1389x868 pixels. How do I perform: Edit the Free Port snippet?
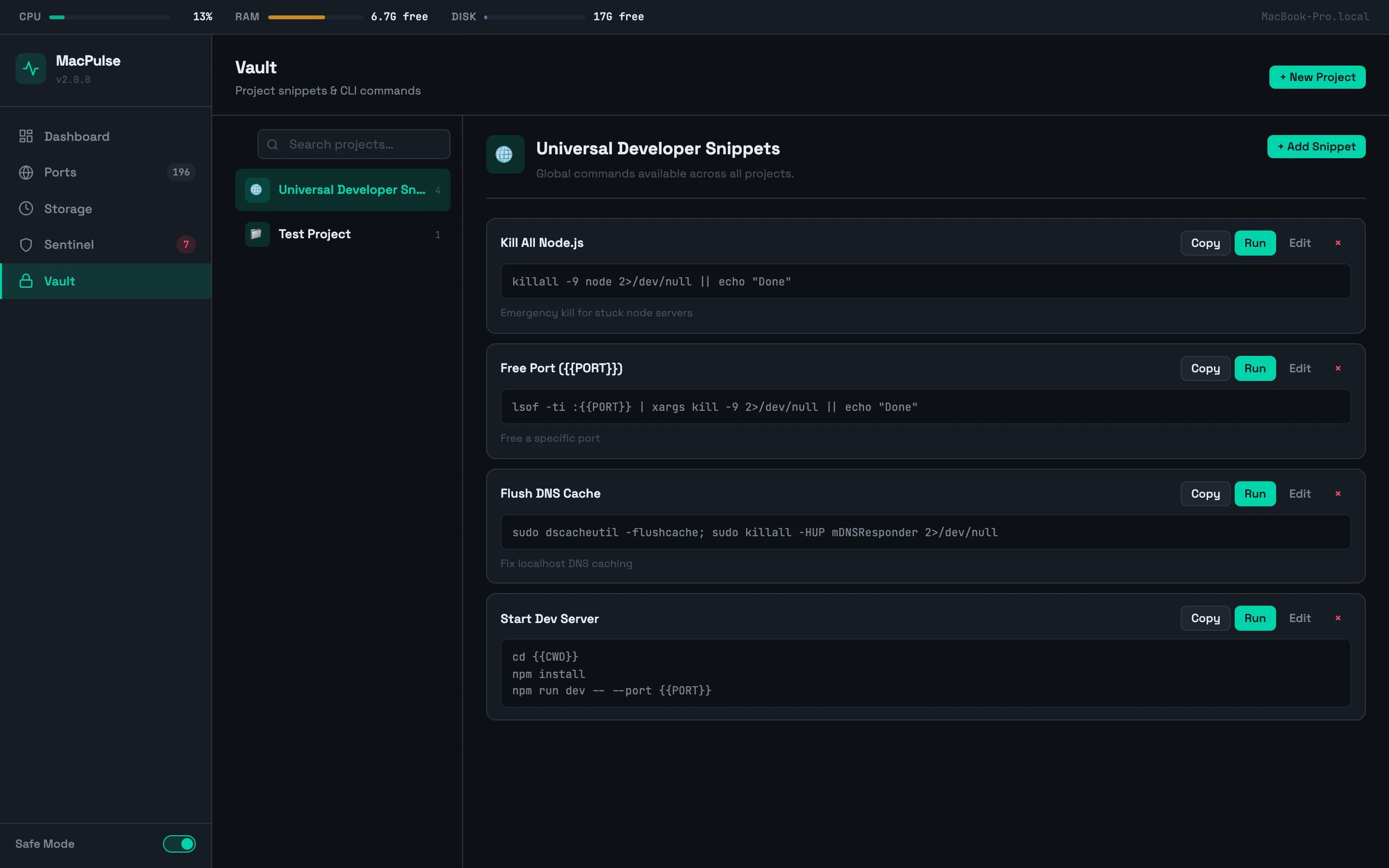(x=1300, y=368)
